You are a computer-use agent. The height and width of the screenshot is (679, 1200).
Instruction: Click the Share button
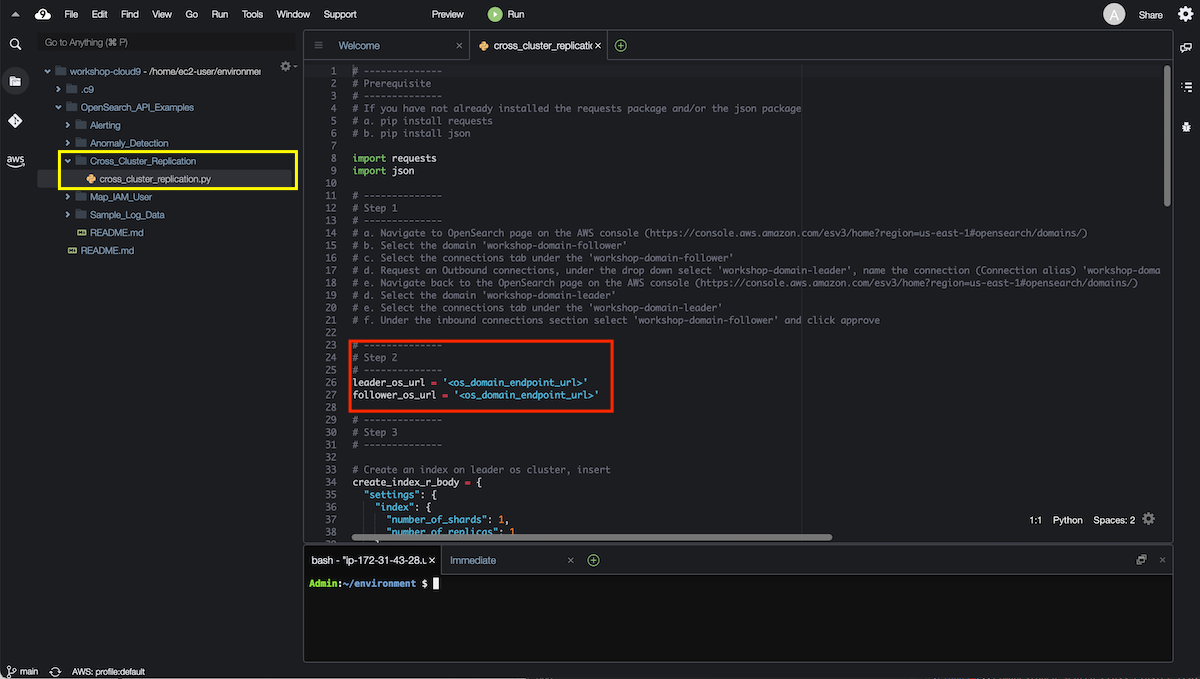tap(1151, 15)
